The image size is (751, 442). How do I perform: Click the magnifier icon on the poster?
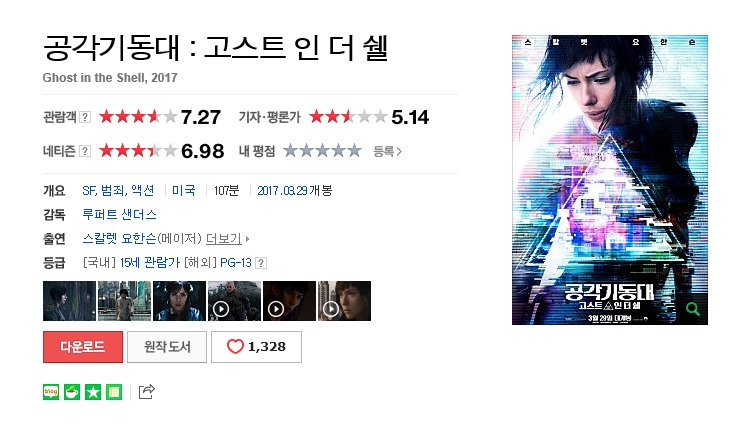[693, 309]
